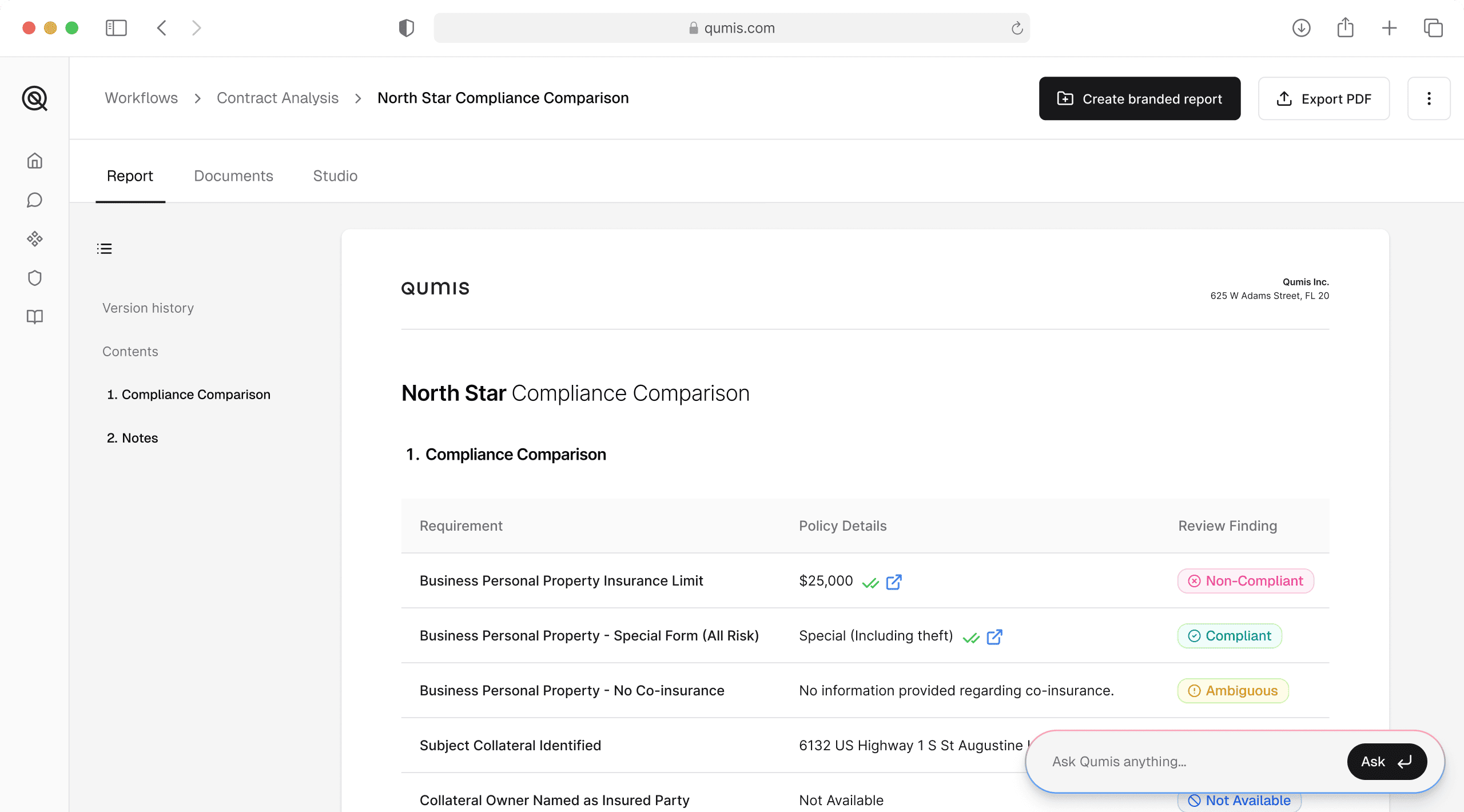This screenshot has height=812, width=1464.
Task: Open source link icon beside $25,000
Action: [893, 582]
